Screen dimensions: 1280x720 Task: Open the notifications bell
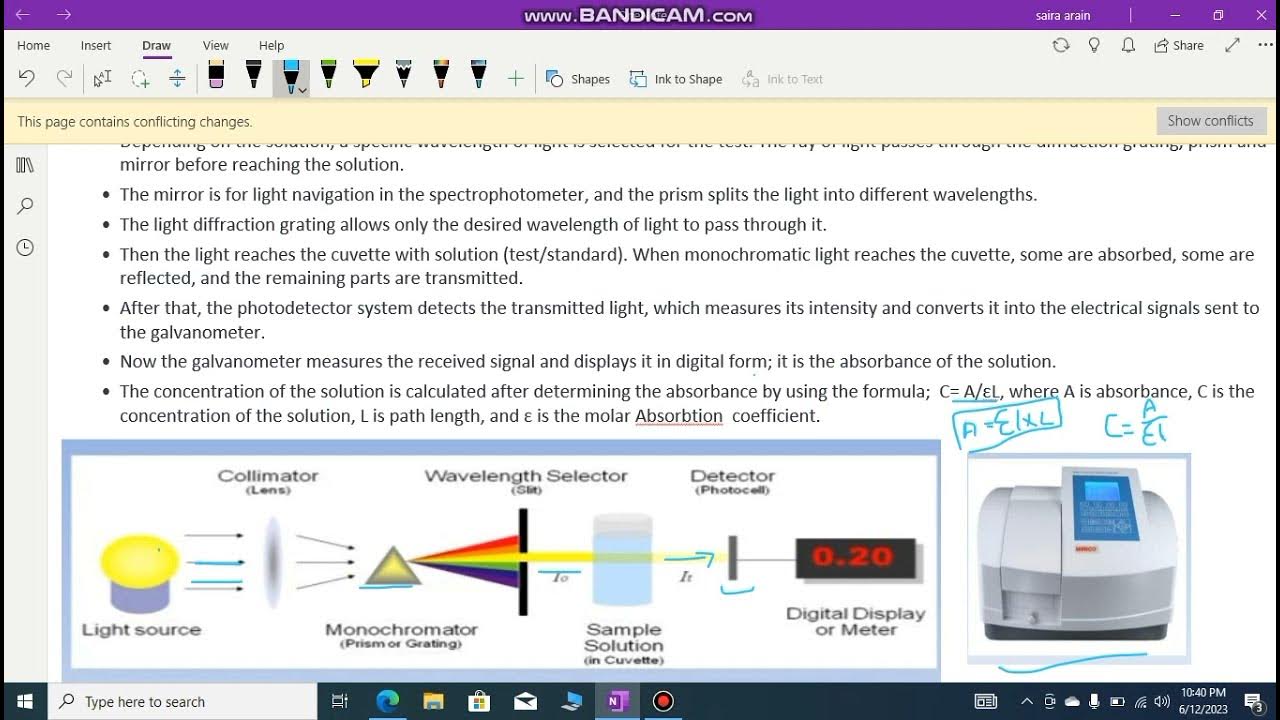click(x=1128, y=45)
